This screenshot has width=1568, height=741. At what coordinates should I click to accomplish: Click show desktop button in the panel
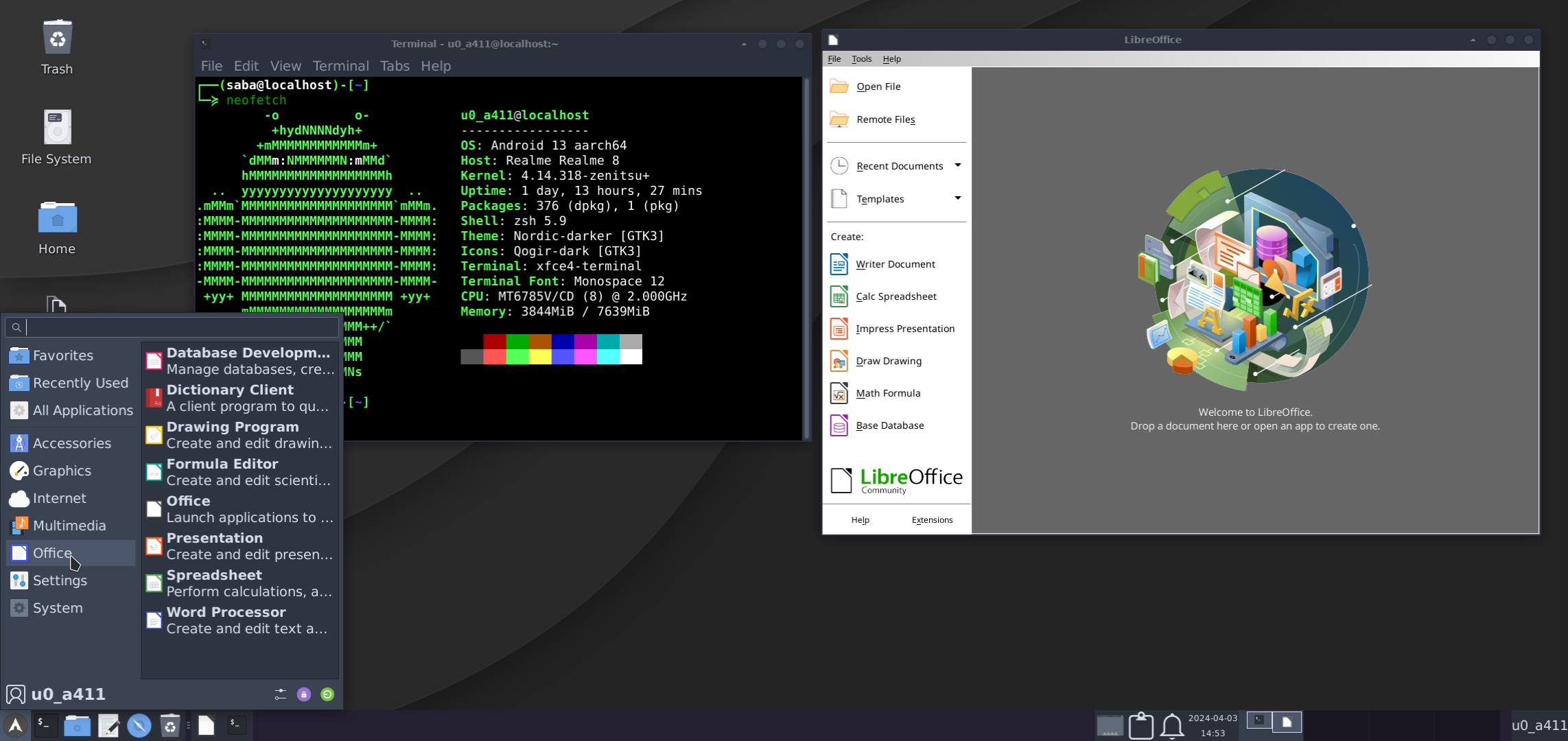[1109, 725]
